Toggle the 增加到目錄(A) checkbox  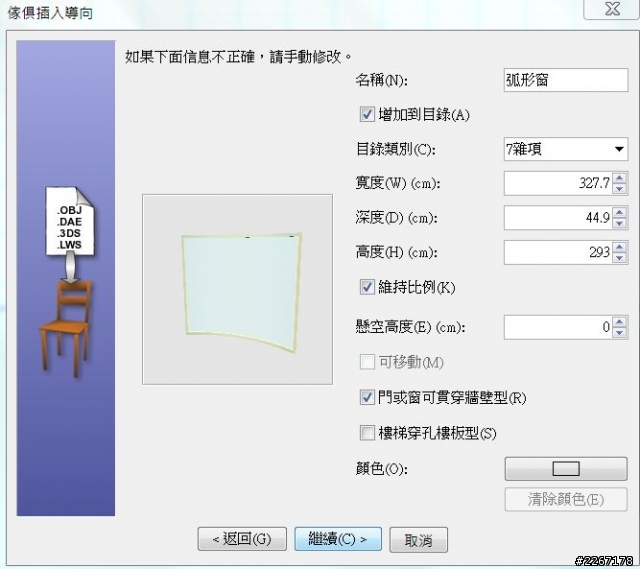coord(367,114)
